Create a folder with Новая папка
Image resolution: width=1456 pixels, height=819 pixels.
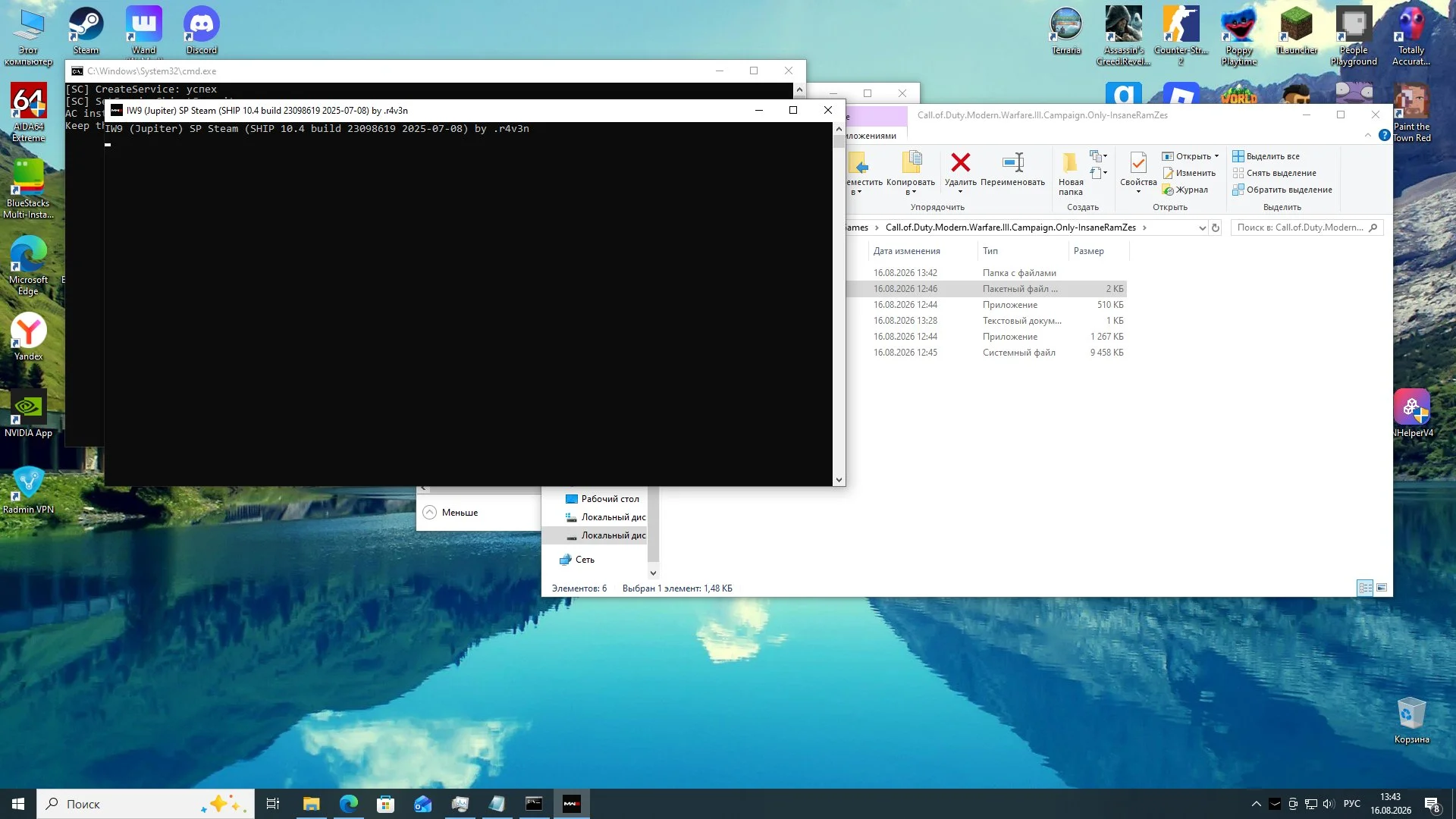click(x=1071, y=174)
